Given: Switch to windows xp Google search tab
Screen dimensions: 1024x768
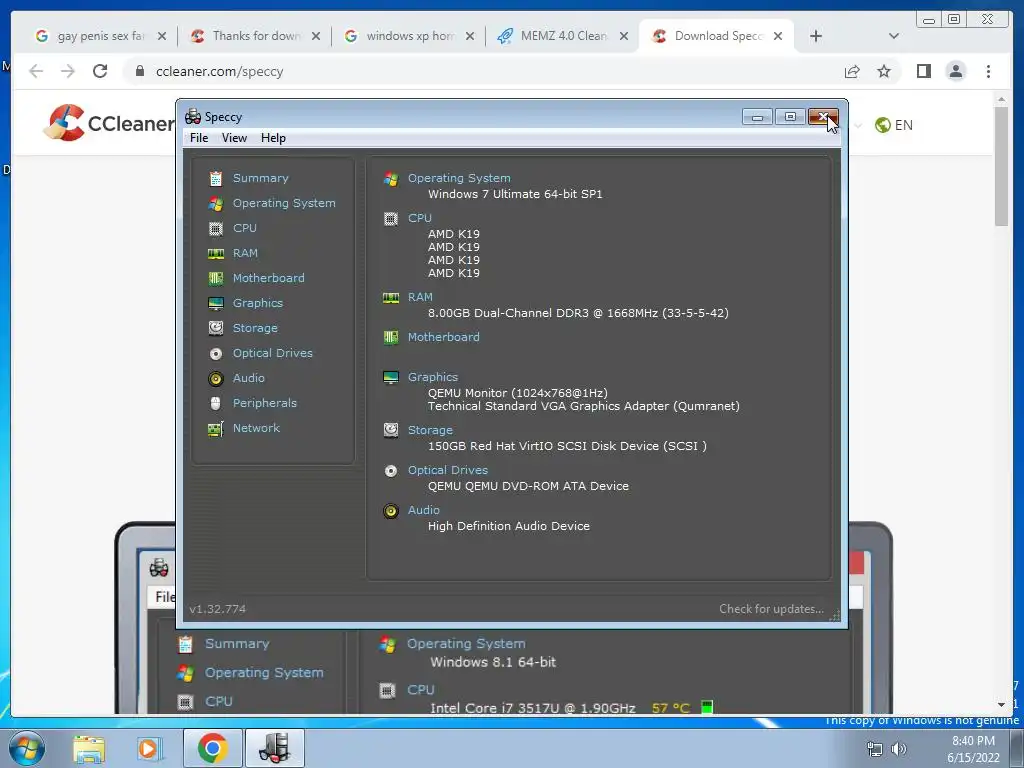Looking at the screenshot, I should click(409, 36).
